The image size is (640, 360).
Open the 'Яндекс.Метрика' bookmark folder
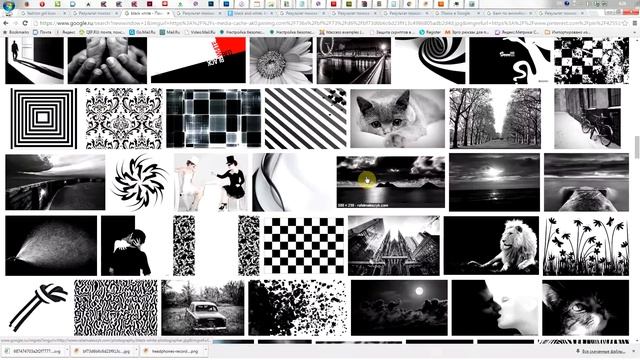click(x=518, y=32)
